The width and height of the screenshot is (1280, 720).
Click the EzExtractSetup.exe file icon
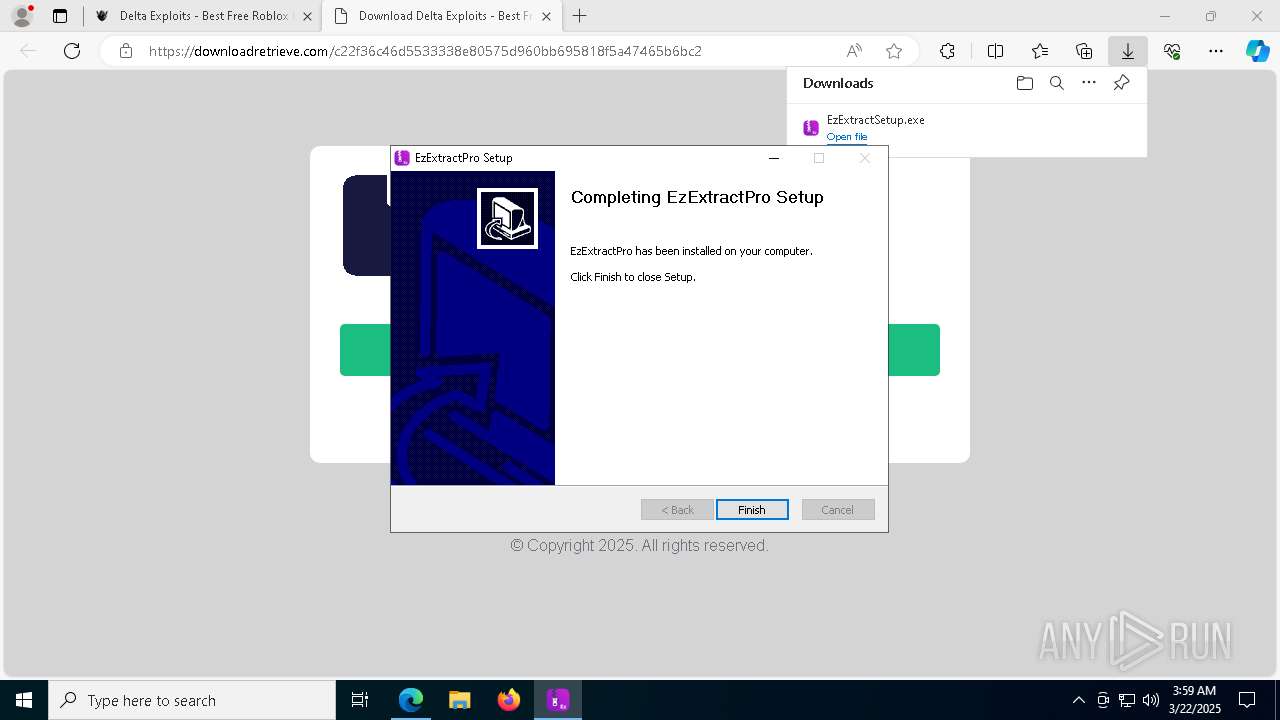tap(811, 127)
